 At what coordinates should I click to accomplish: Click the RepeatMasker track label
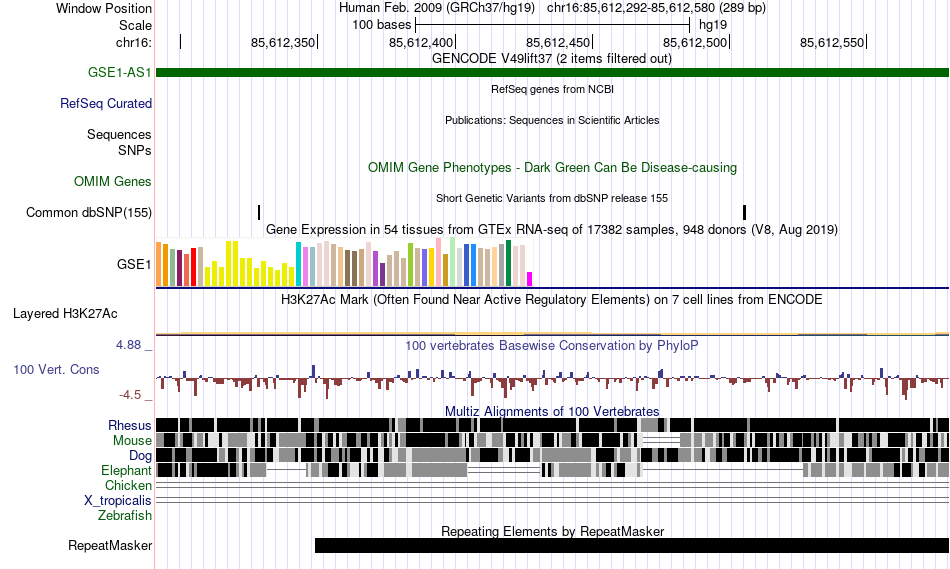(110, 545)
